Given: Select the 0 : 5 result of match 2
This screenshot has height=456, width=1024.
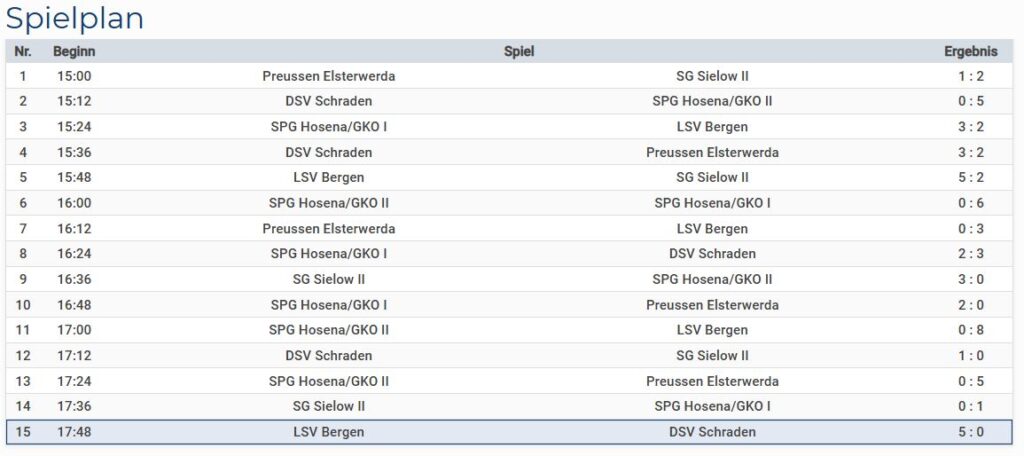Looking at the screenshot, I should [970, 101].
